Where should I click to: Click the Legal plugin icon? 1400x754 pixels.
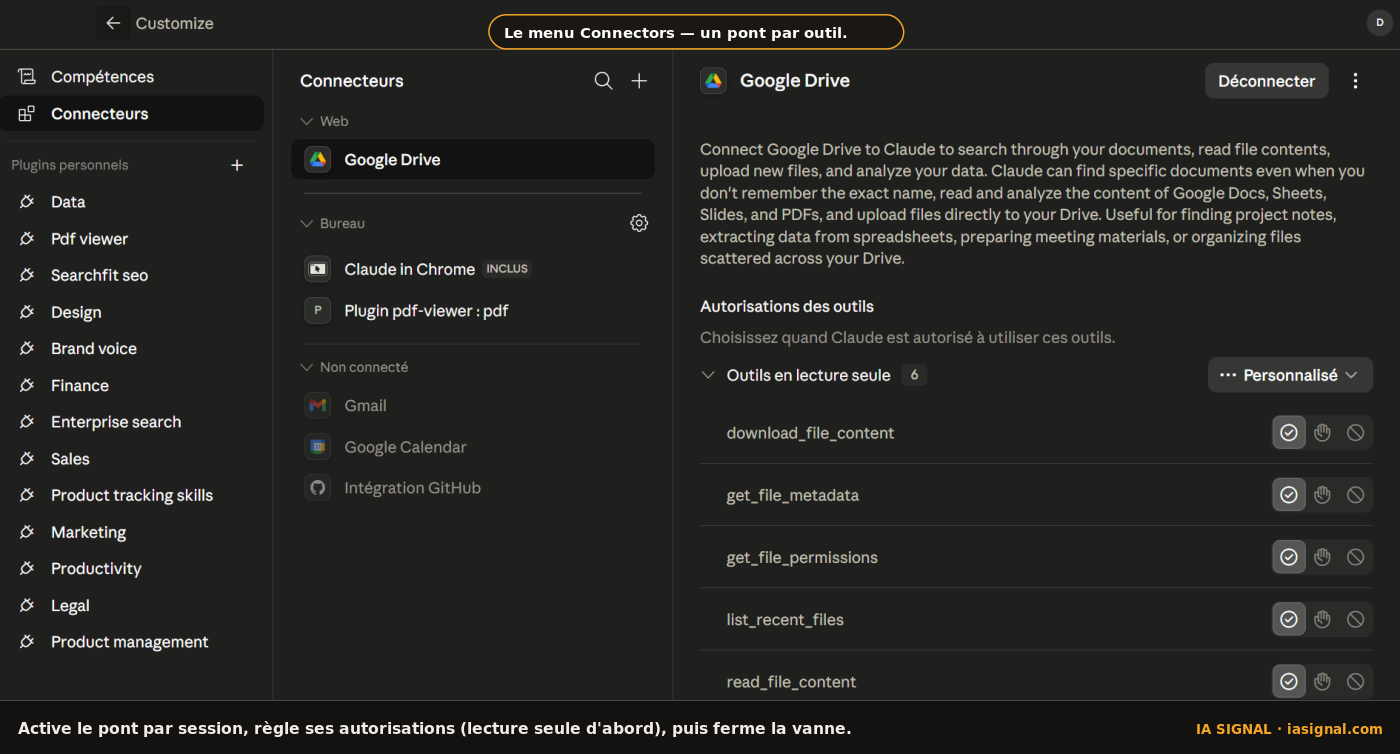click(x=27, y=605)
